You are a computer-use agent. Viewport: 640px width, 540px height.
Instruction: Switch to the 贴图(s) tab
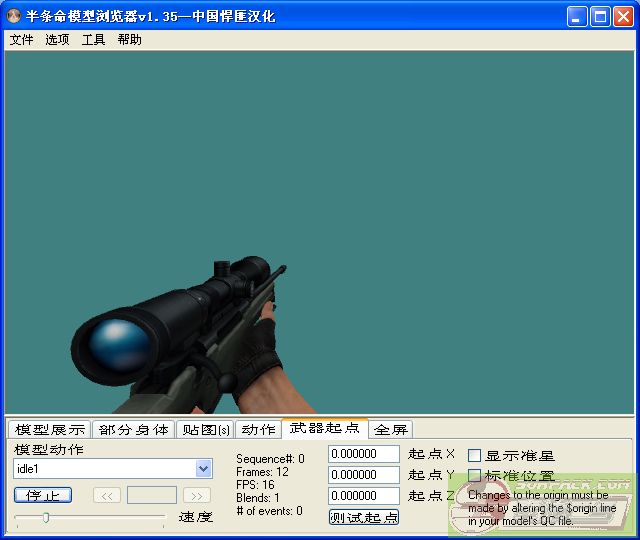point(205,429)
